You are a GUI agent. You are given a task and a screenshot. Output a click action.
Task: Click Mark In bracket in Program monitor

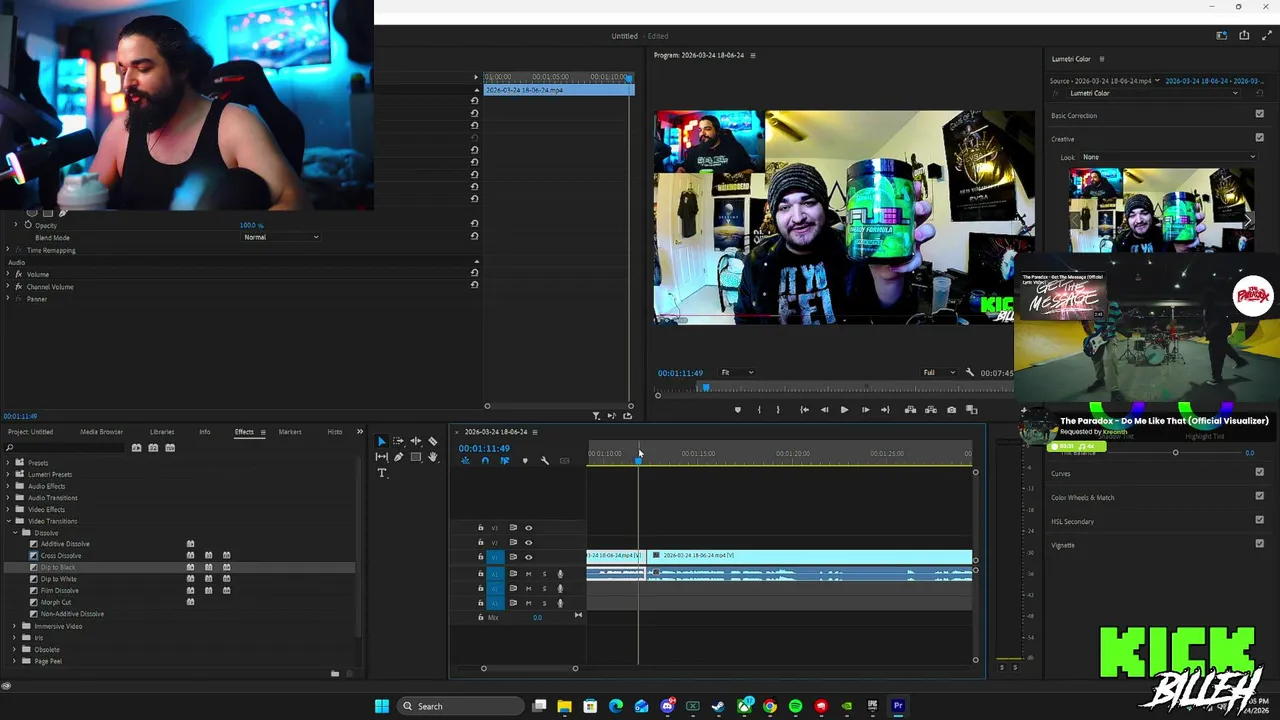759,410
